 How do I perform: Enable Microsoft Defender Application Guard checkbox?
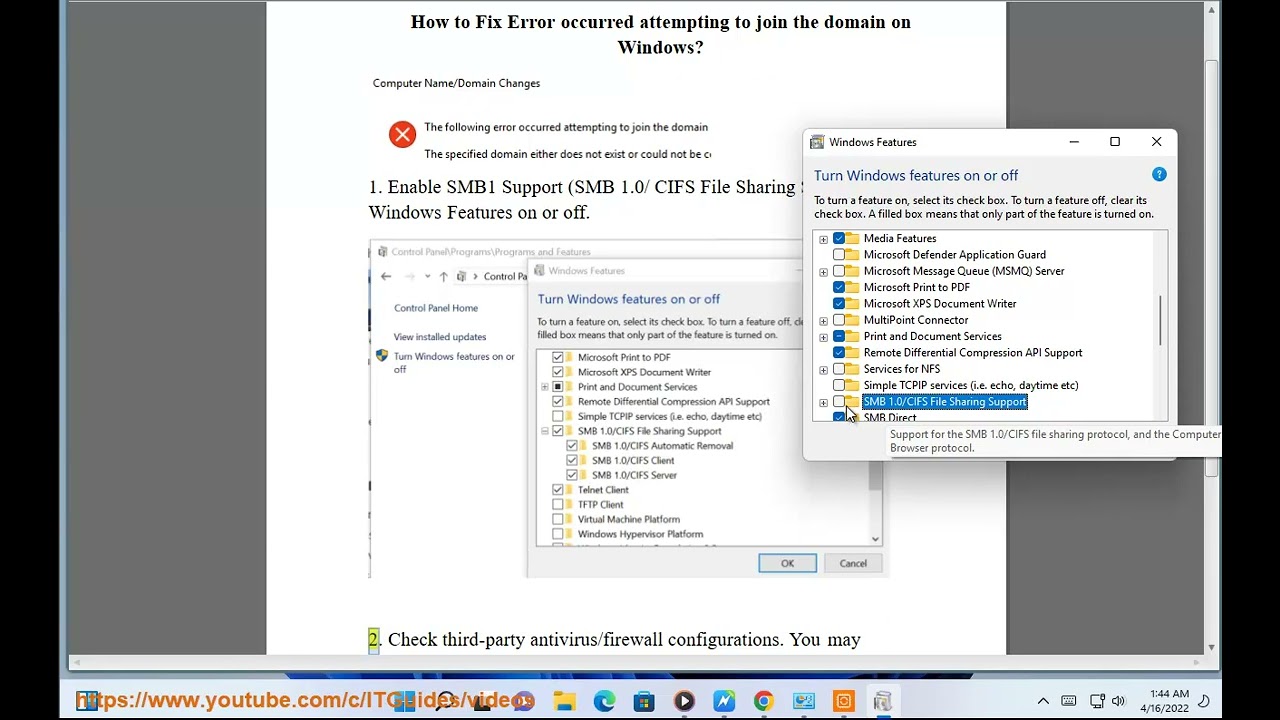[839, 254]
